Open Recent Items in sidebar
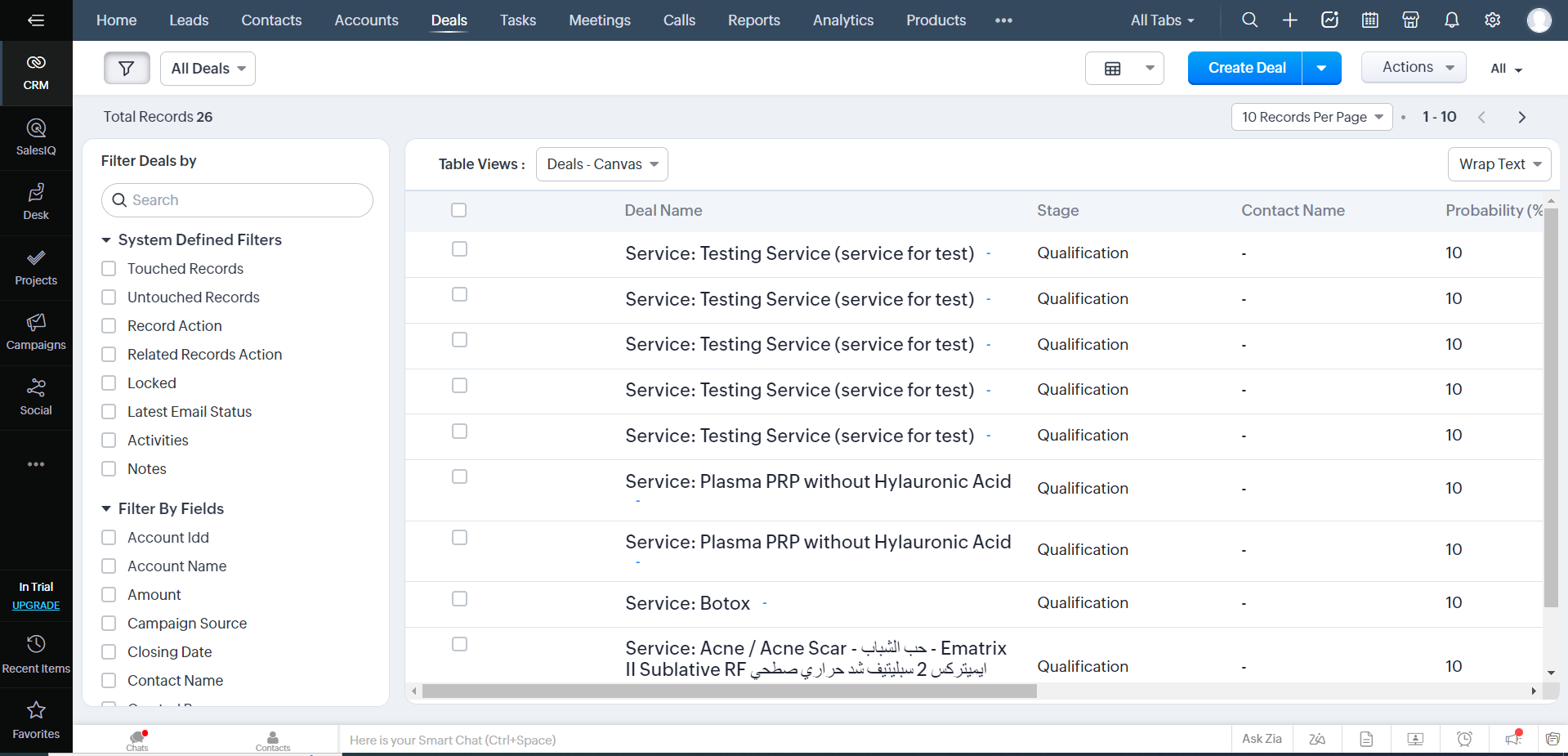Viewport: 1568px width, 756px height. 36,655
